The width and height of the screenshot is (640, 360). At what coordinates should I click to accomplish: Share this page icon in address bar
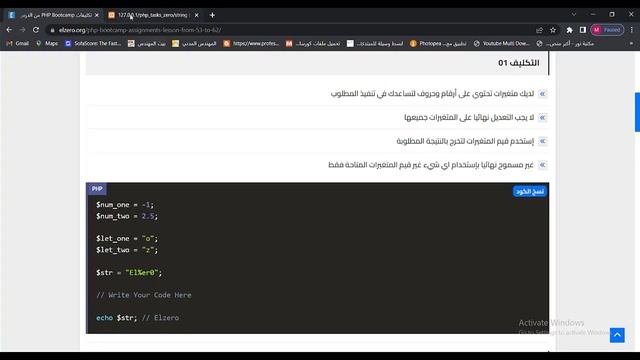tap(539, 30)
